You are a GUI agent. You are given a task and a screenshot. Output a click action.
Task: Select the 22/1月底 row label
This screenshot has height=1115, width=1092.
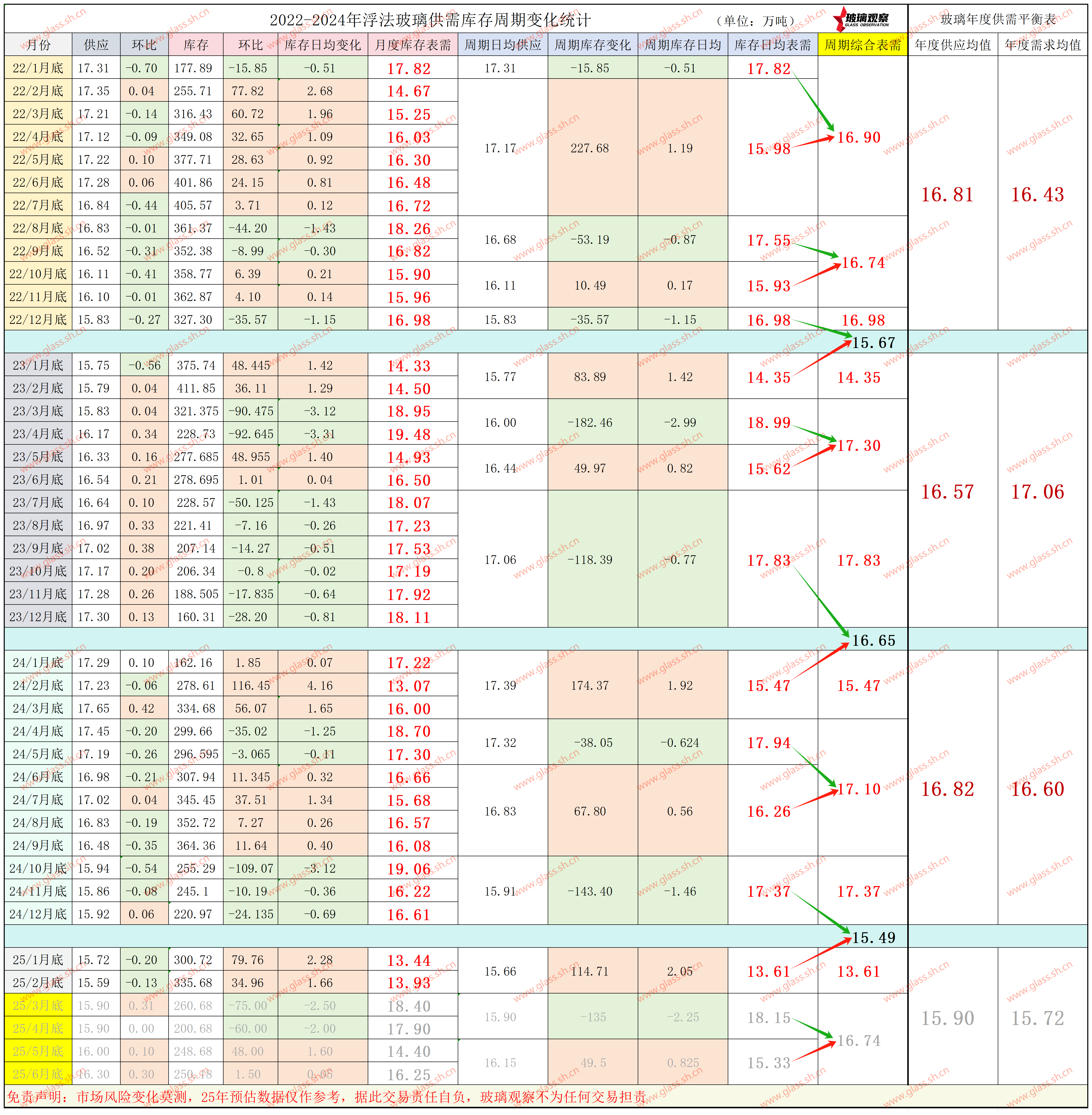pos(39,68)
